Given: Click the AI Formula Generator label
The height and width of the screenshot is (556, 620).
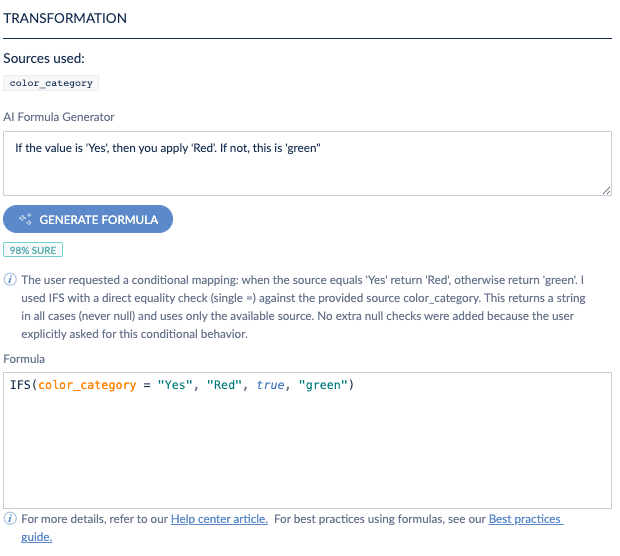Looking at the screenshot, I should (x=59, y=117).
